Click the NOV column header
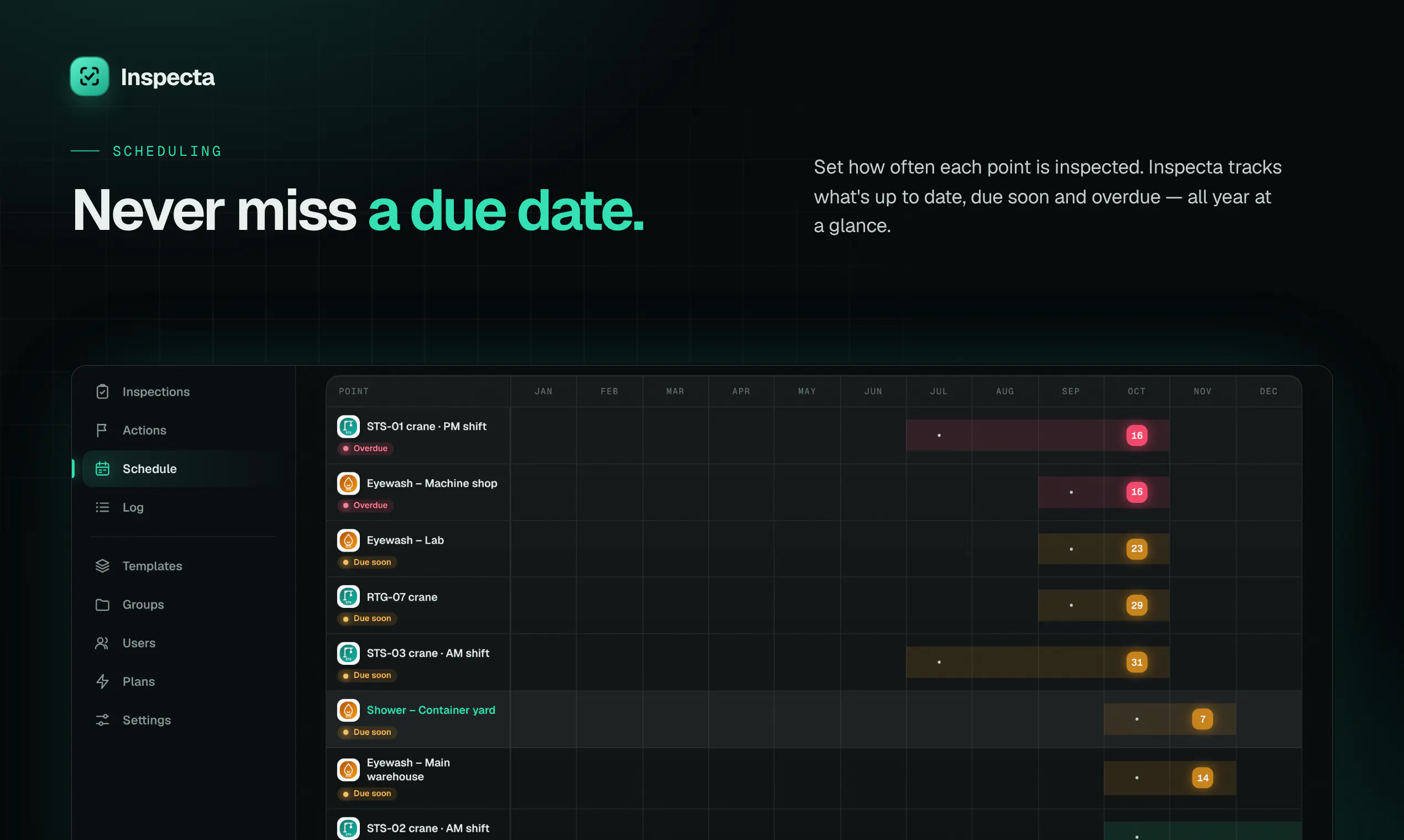Image resolution: width=1404 pixels, height=840 pixels. 1202,391
